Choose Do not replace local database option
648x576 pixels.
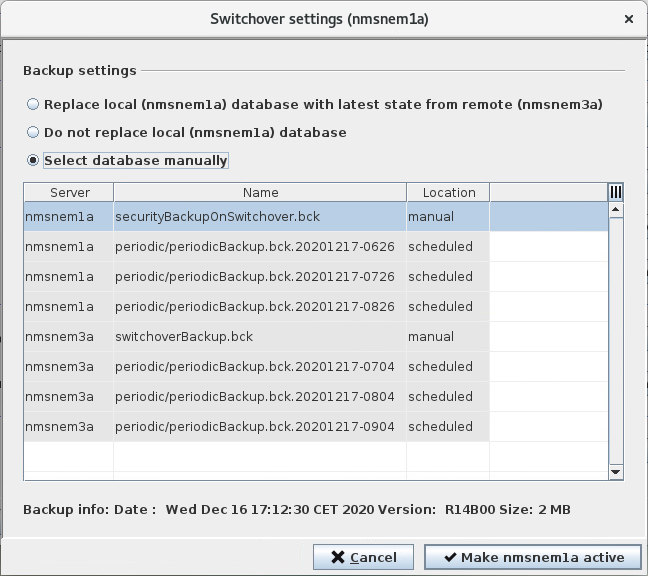(x=34, y=132)
